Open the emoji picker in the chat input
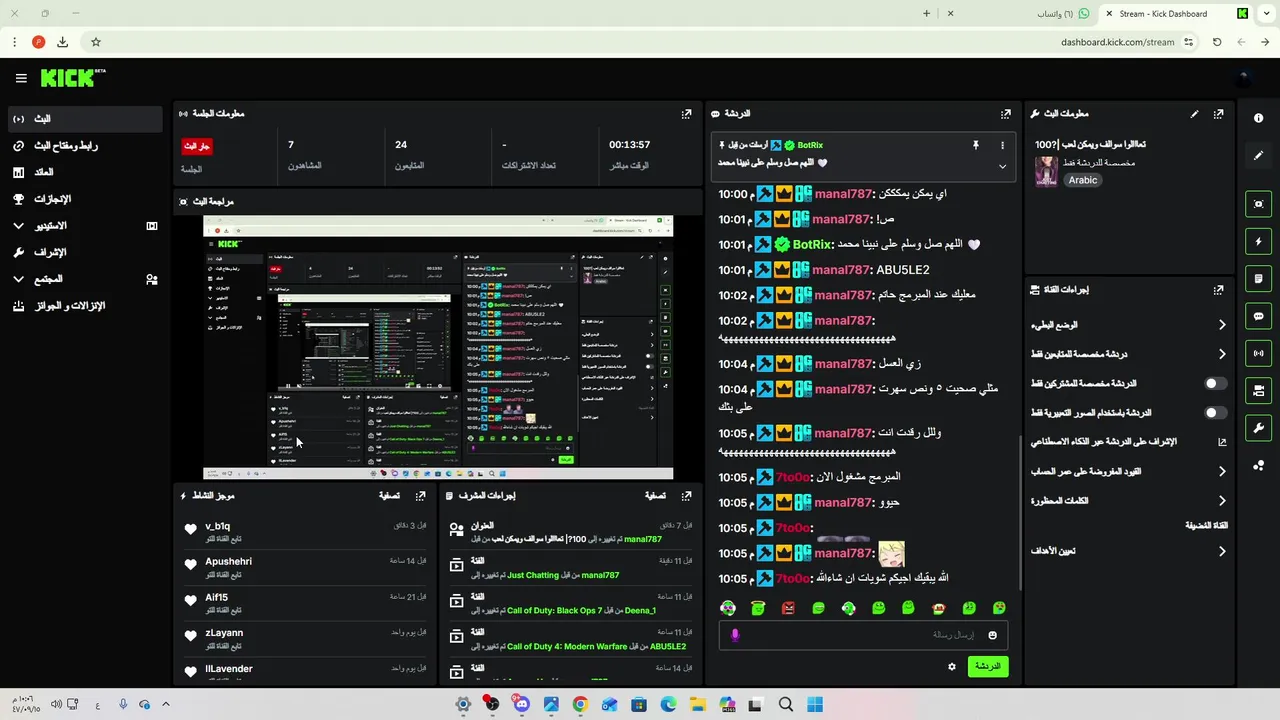 click(992, 635)
